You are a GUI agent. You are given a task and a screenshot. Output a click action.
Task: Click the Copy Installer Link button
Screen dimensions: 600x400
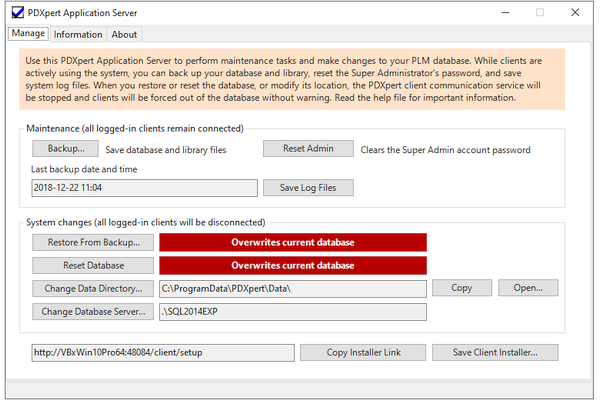[x=363, y=353]
